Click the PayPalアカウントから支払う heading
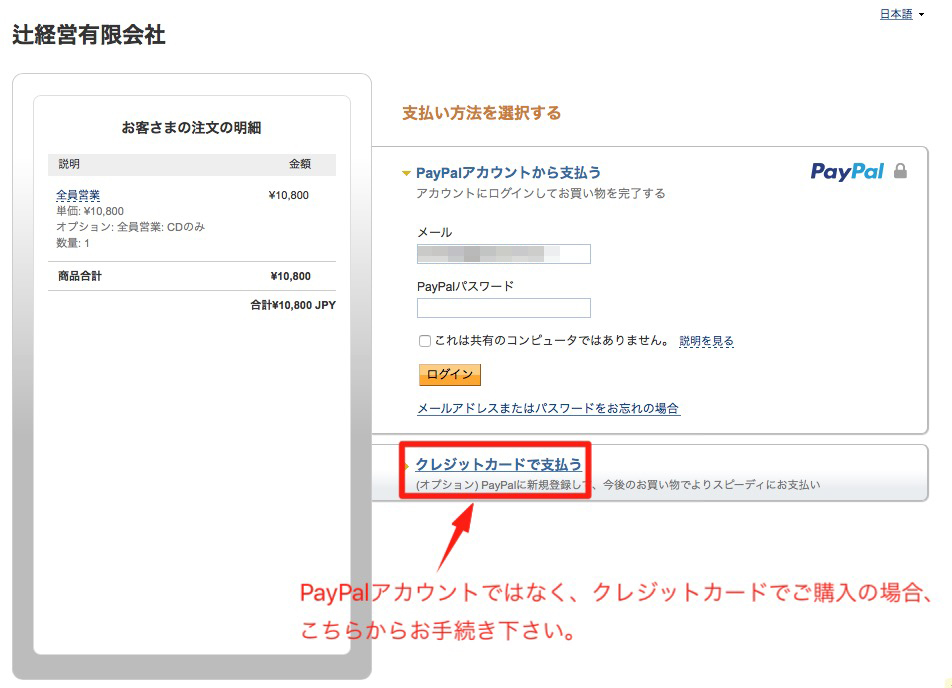The image size is (952, 688). point(508,173)
